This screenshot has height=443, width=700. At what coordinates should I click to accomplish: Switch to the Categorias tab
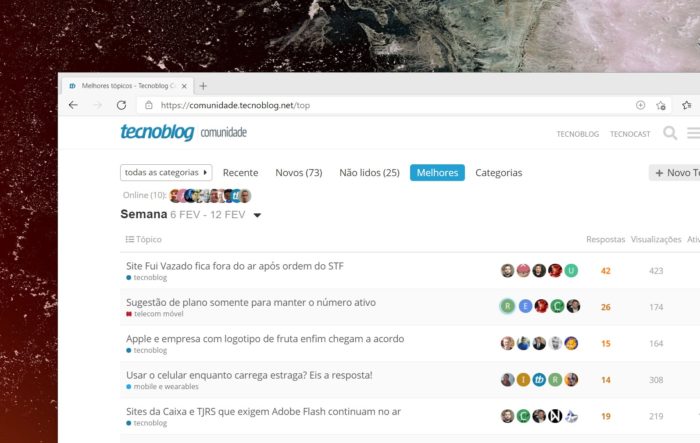499,173
